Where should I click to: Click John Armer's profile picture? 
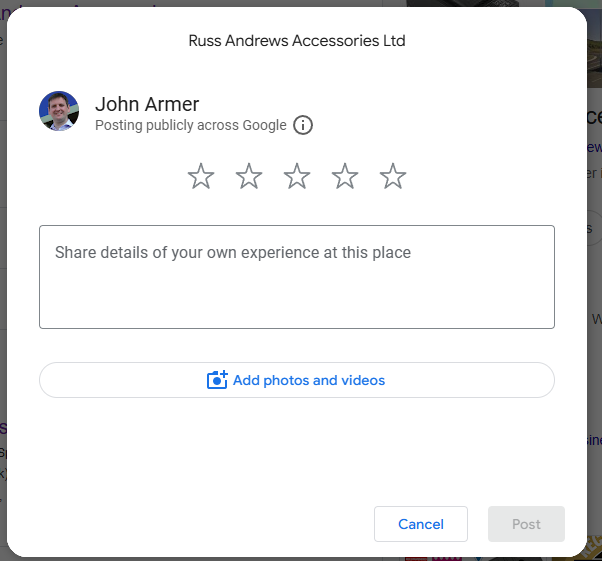pyautogui.click(x=59, y=111)
